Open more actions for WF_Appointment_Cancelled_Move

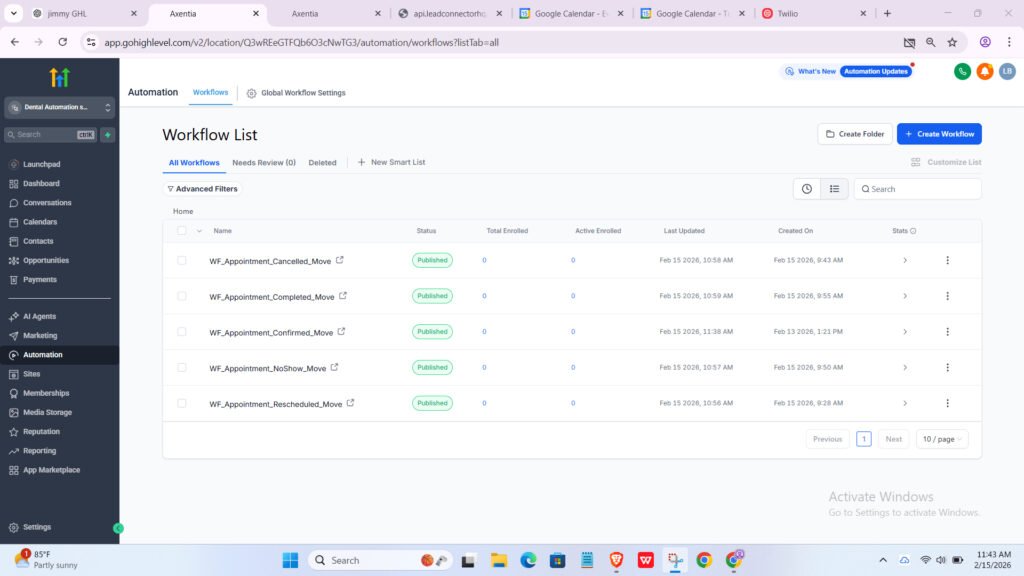click(x=947, y=260)
